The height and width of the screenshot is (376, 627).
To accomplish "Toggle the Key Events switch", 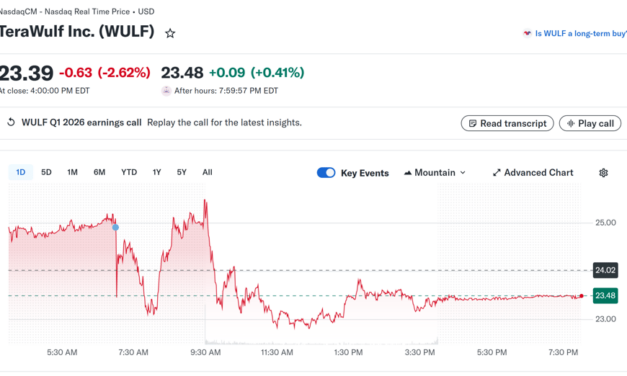I will [x=326, y=173].
